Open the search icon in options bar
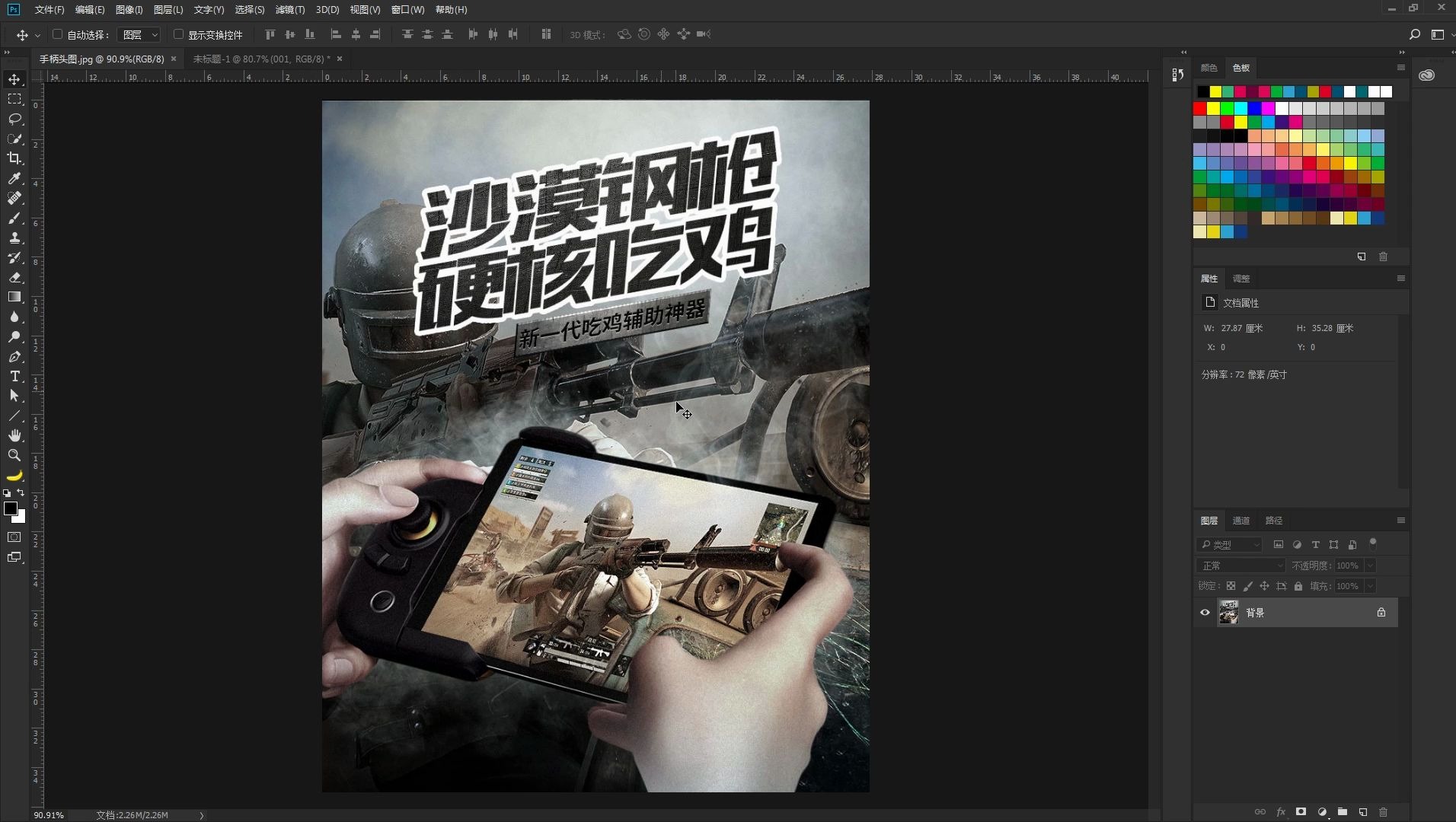1456x822 pixels. pos(1415,34)
